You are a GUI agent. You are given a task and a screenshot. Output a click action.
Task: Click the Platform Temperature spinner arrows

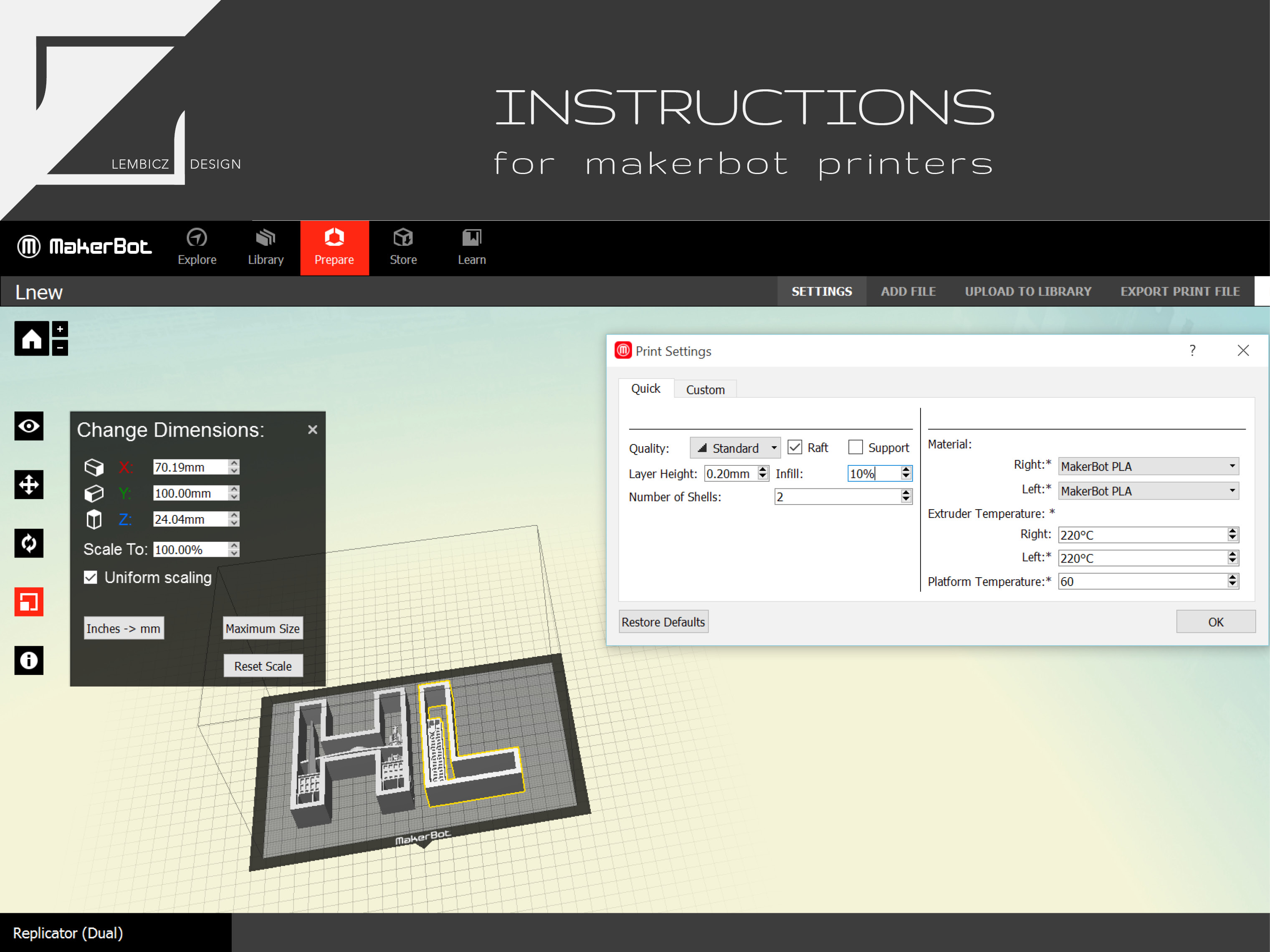pyautogui.click(x=1232, y=582)
